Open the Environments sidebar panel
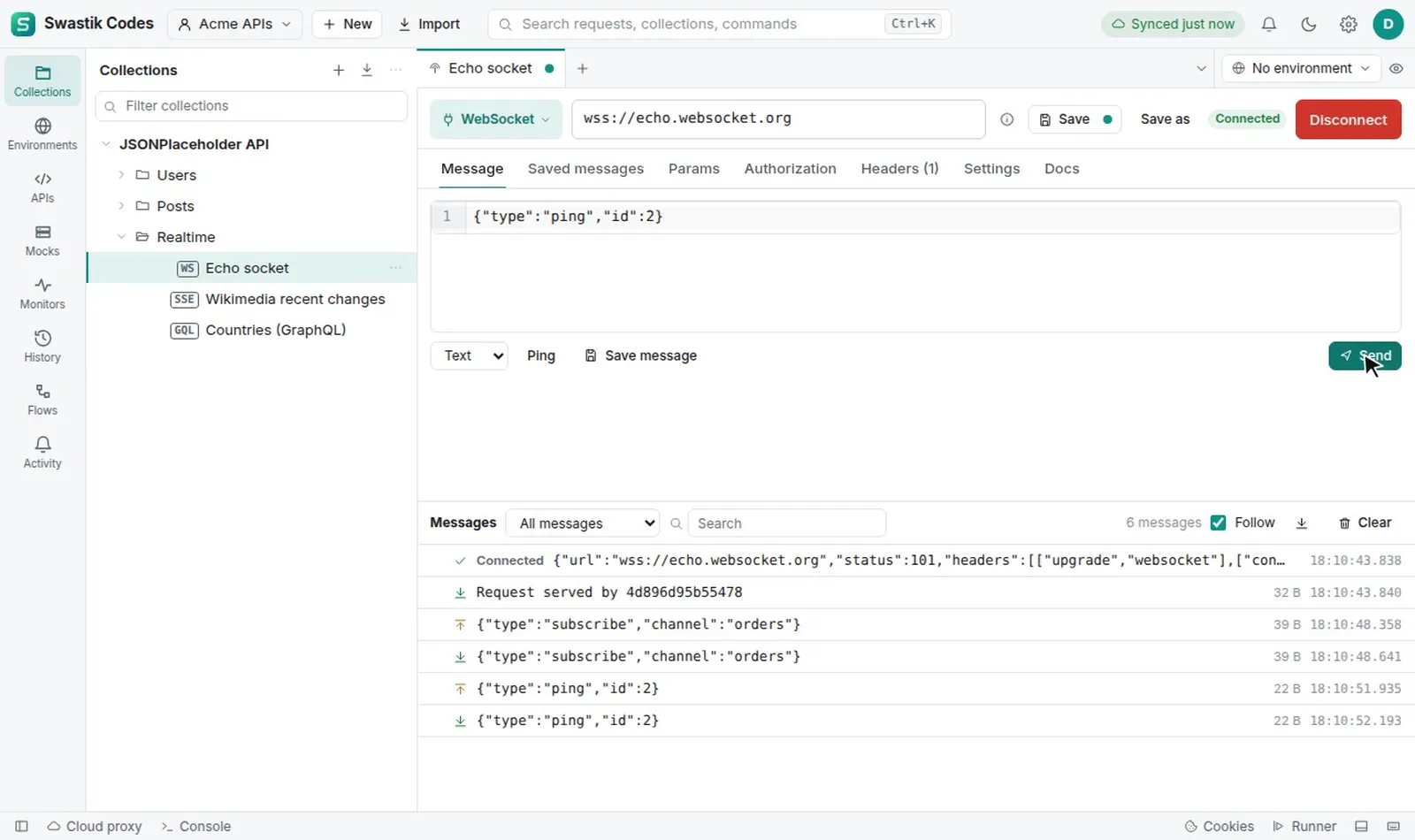1415x840 pixels. pos(42,134)
